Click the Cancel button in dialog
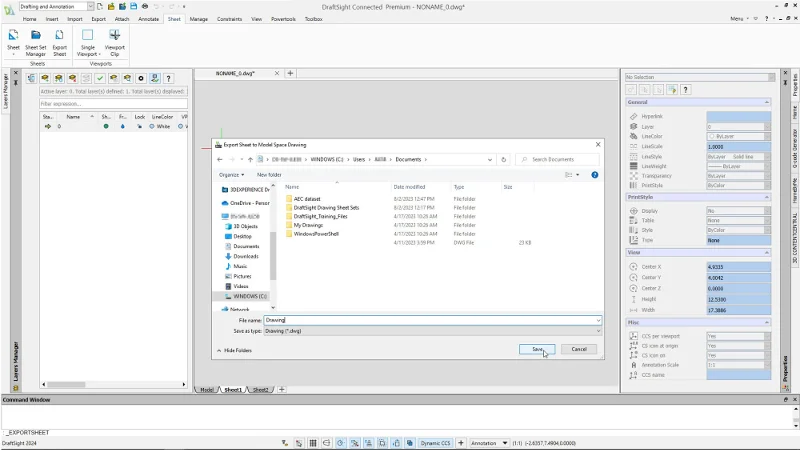Viewport: 800px width, 450px height. click(x=578, y=349)
